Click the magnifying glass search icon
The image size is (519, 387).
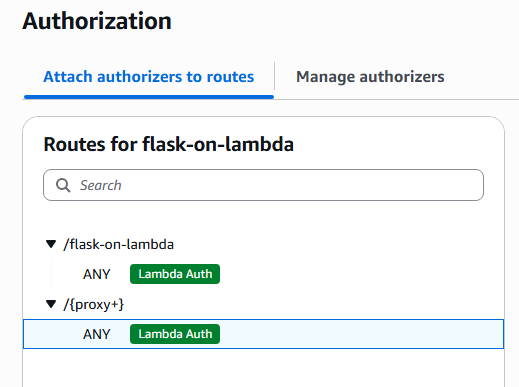(63, 185)
